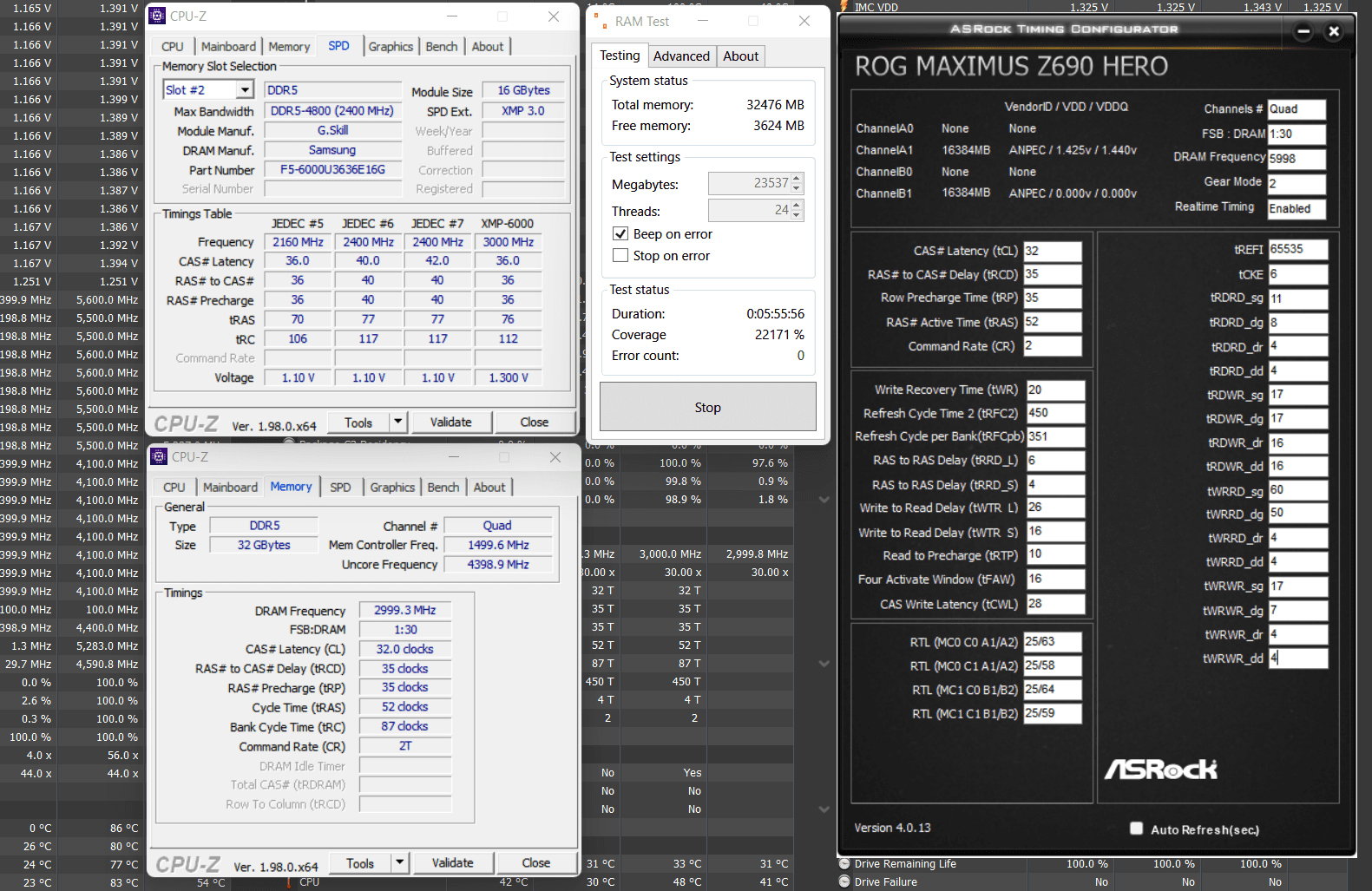Collapse the sensor group chevron near No rows
Viewport: 1372px width, 891px height.
pyautogui.click(x=824, y=809)
